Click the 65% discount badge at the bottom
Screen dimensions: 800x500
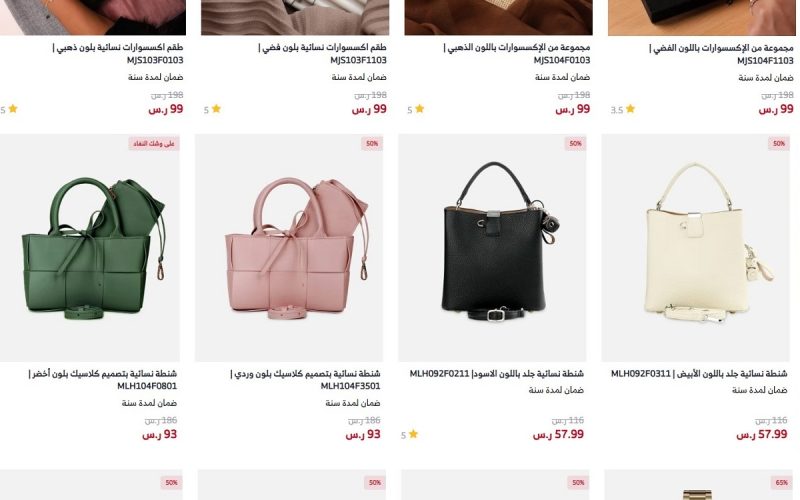pos(781,483)
